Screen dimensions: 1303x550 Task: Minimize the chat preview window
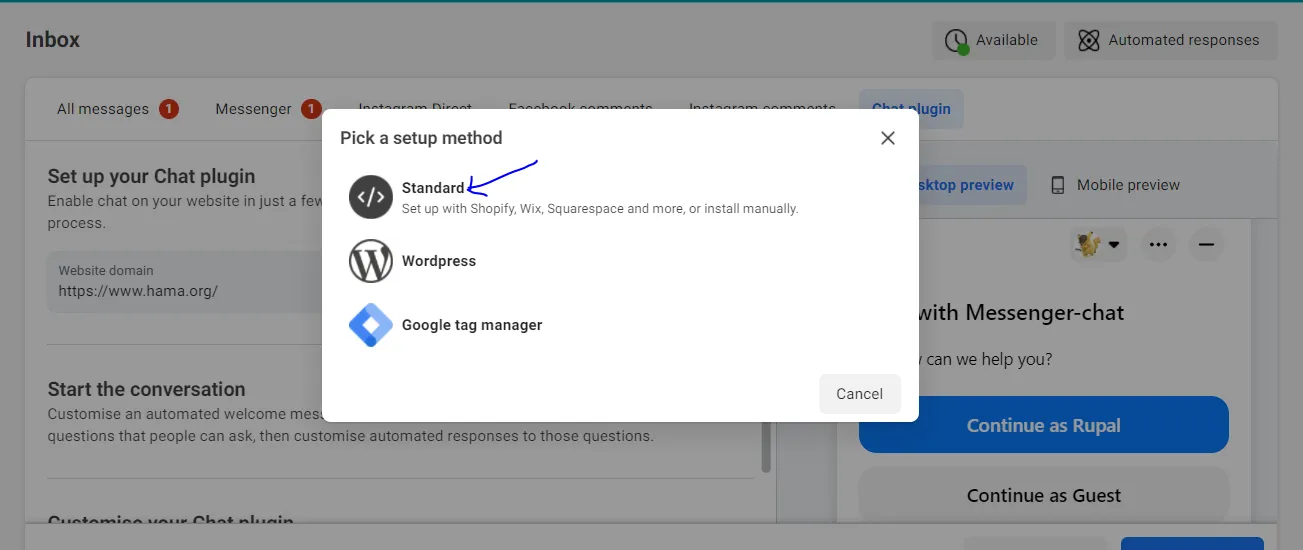[x=1206, y=244]
